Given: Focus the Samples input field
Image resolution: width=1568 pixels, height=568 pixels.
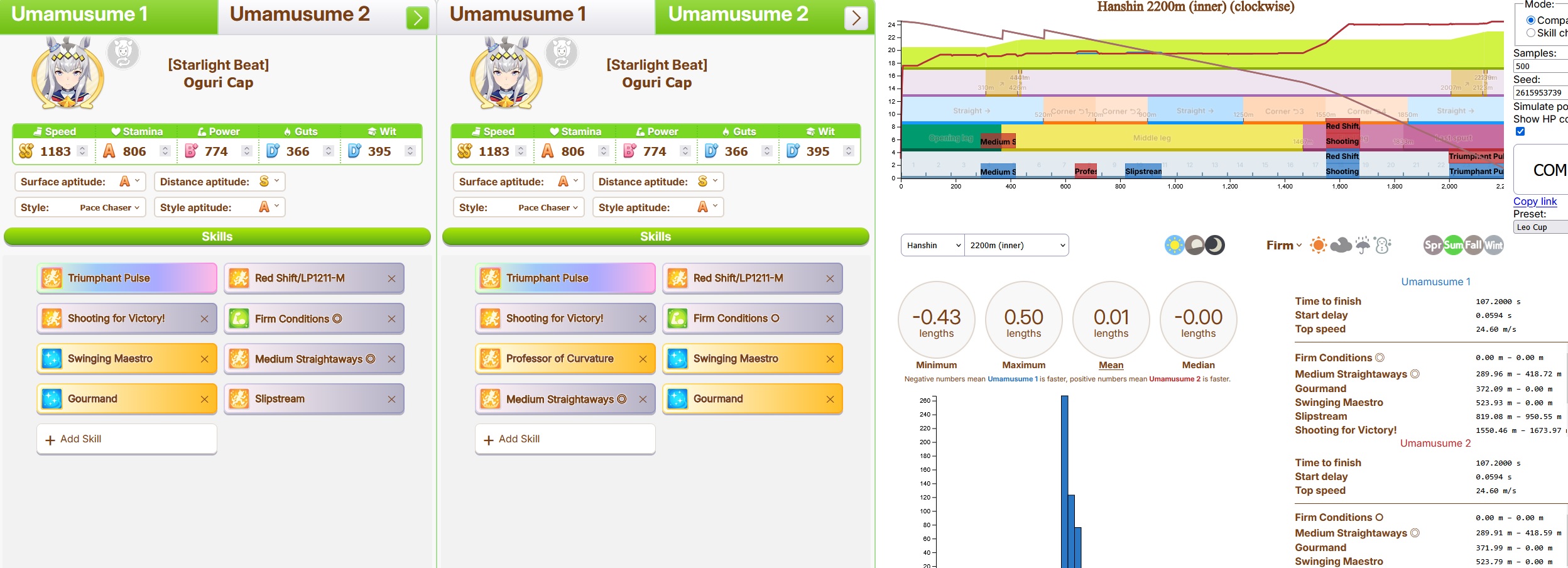Looking at the screenshot, I should click(x=1540, y=66).
